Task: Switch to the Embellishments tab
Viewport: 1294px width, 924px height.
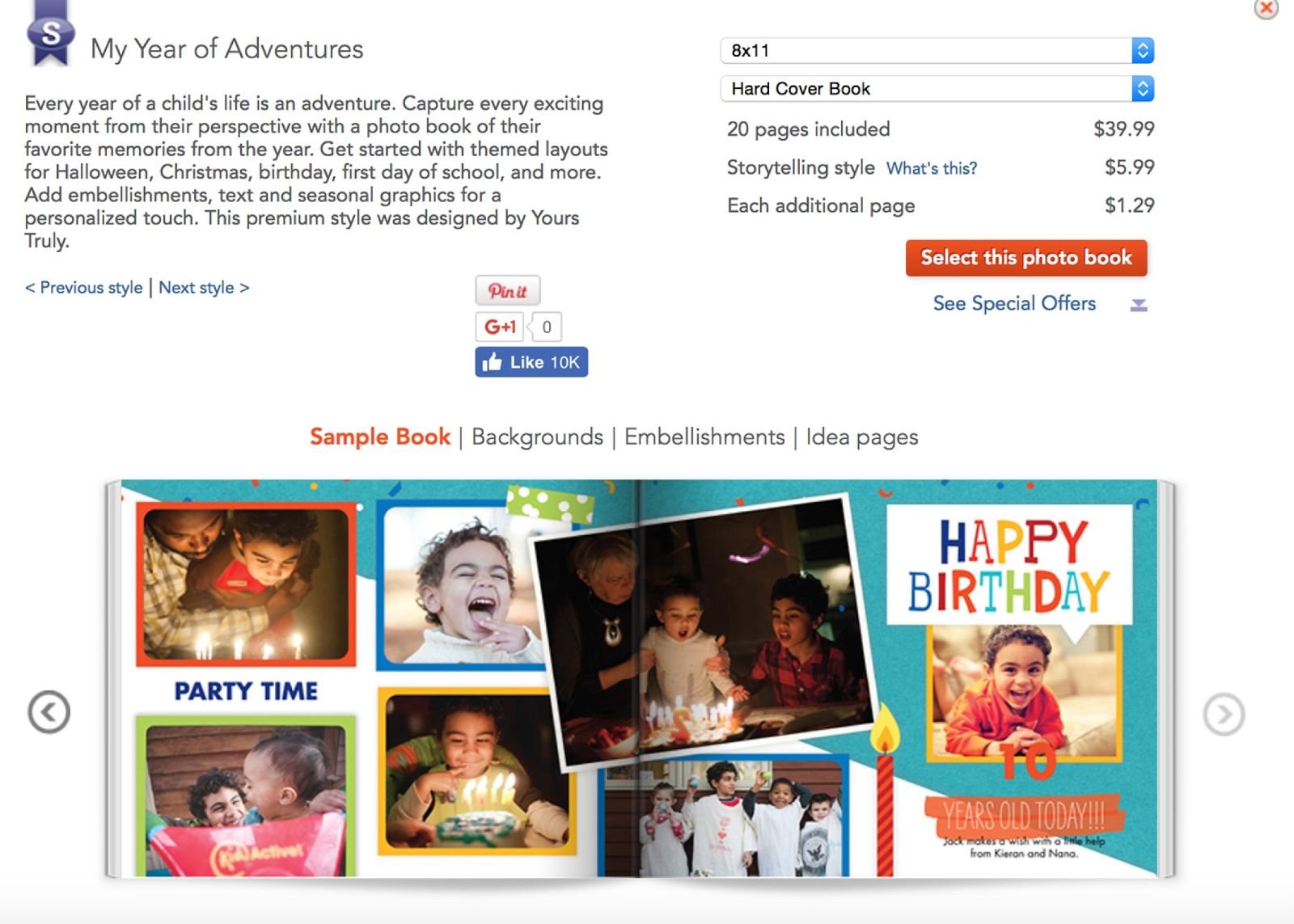Action: (704, 437)
